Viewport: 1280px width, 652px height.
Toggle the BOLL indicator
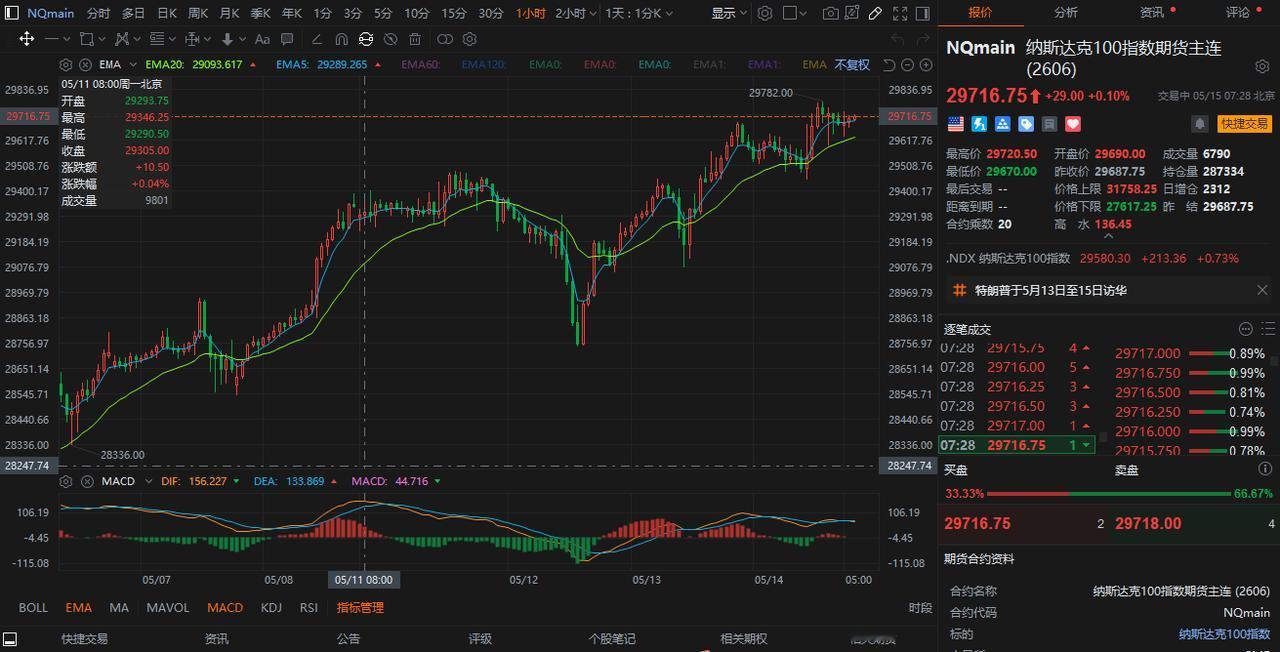point(33,607)
